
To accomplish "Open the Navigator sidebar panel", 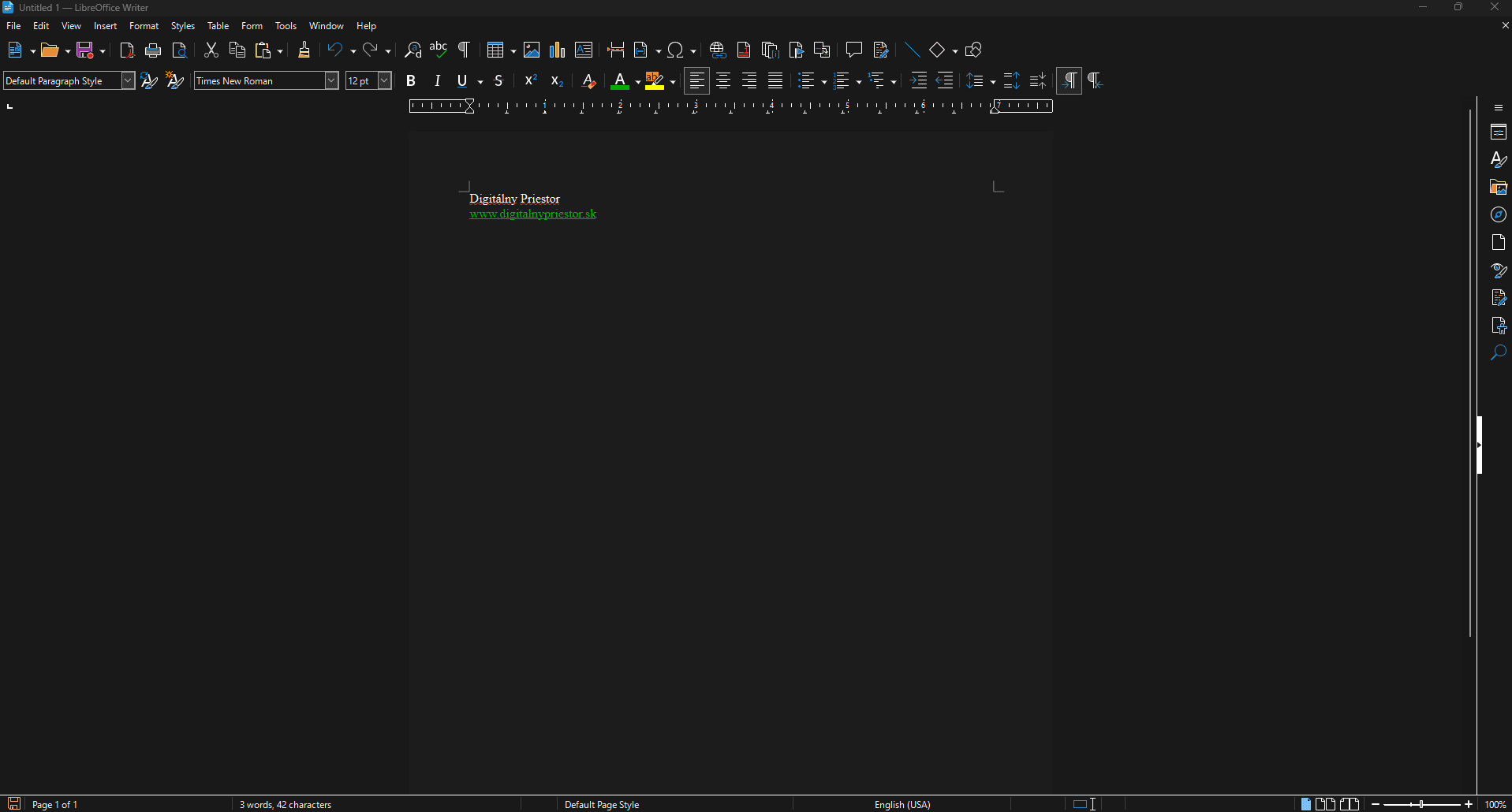I will [1499, 214].
